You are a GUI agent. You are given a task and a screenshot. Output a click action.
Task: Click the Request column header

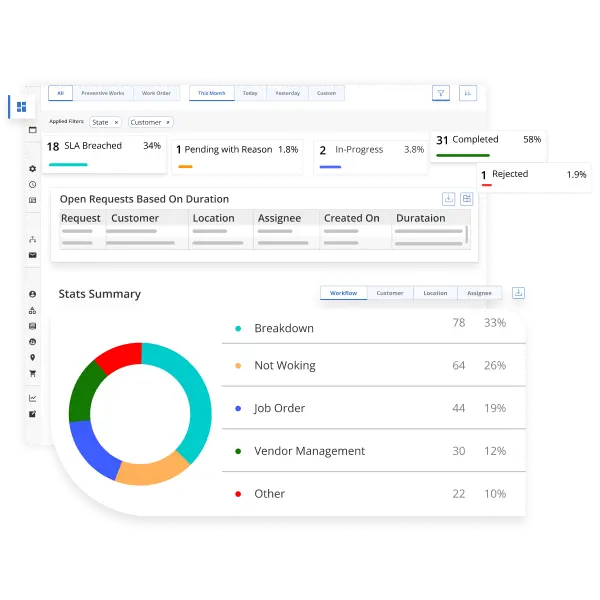(x=81, y=218)
